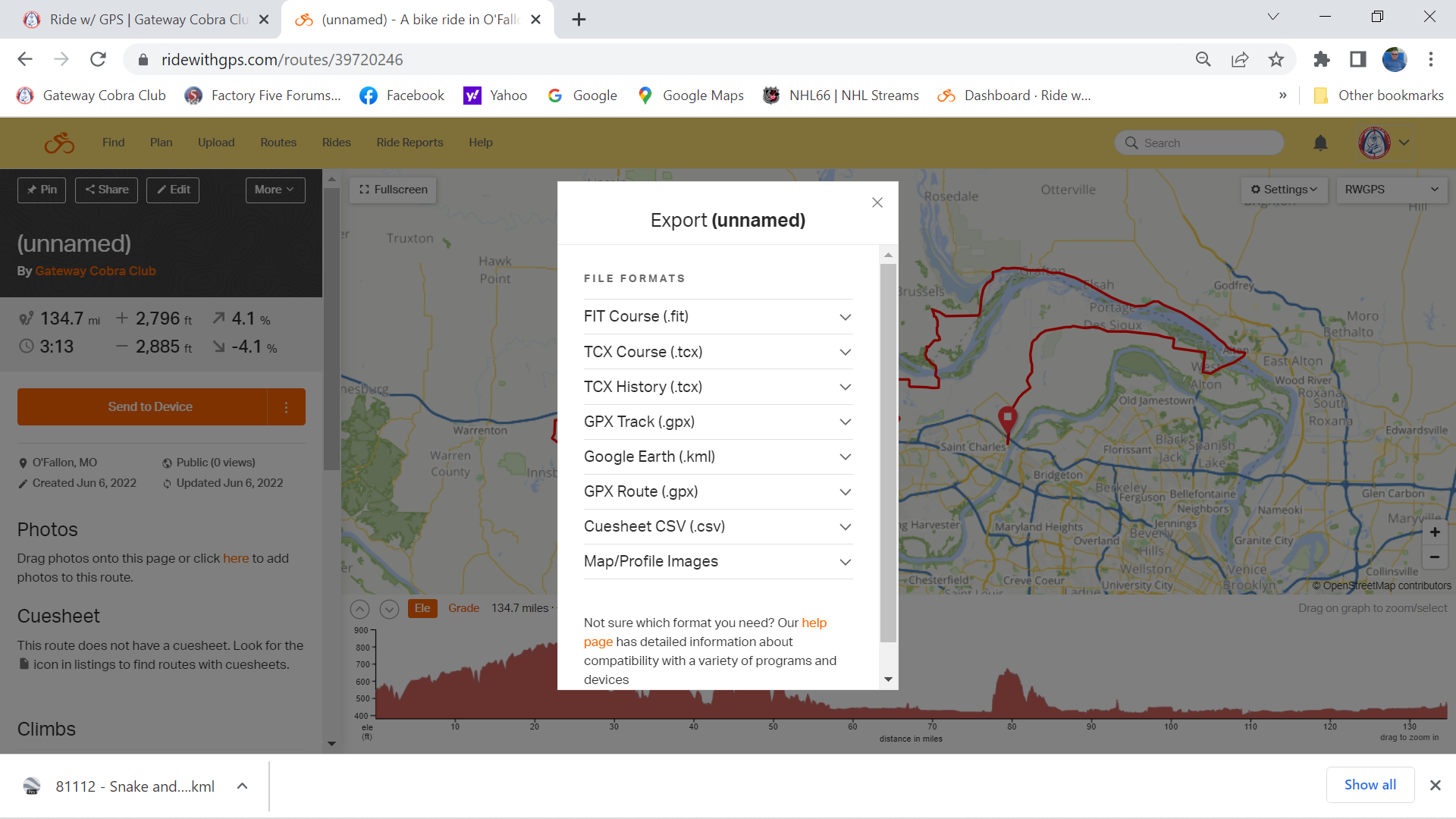Toggle the Grade graph view
The image size is (1456, 819).
click(x=463, y=608)
